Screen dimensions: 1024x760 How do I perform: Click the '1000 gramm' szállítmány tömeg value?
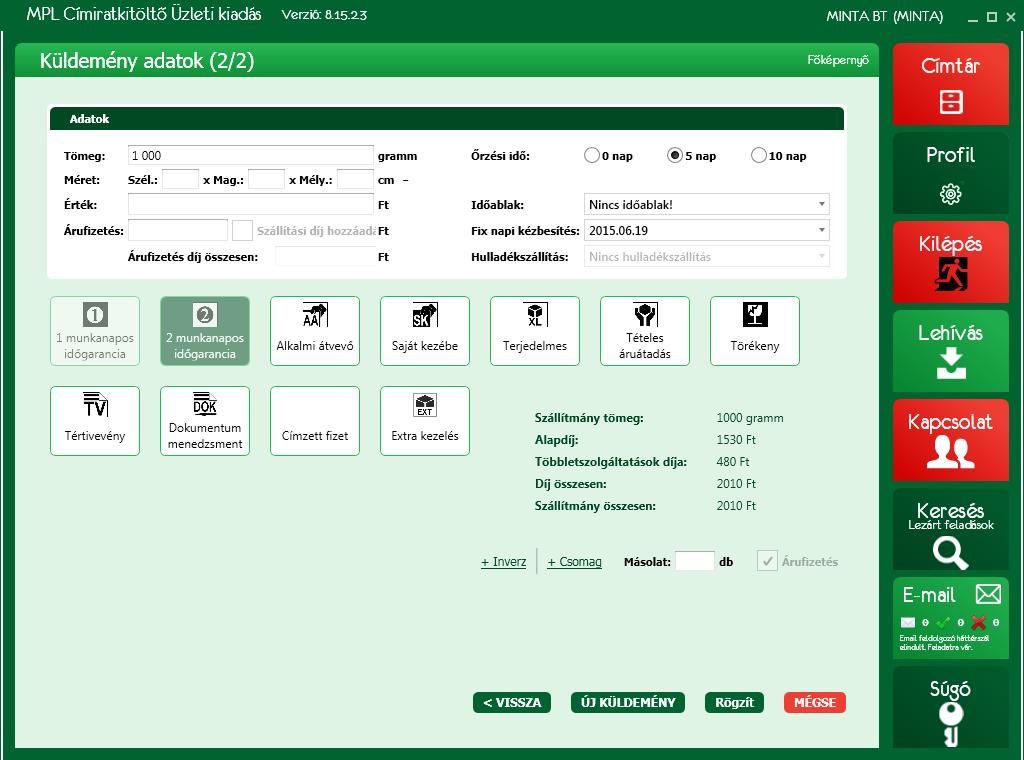tap(750, 418)
